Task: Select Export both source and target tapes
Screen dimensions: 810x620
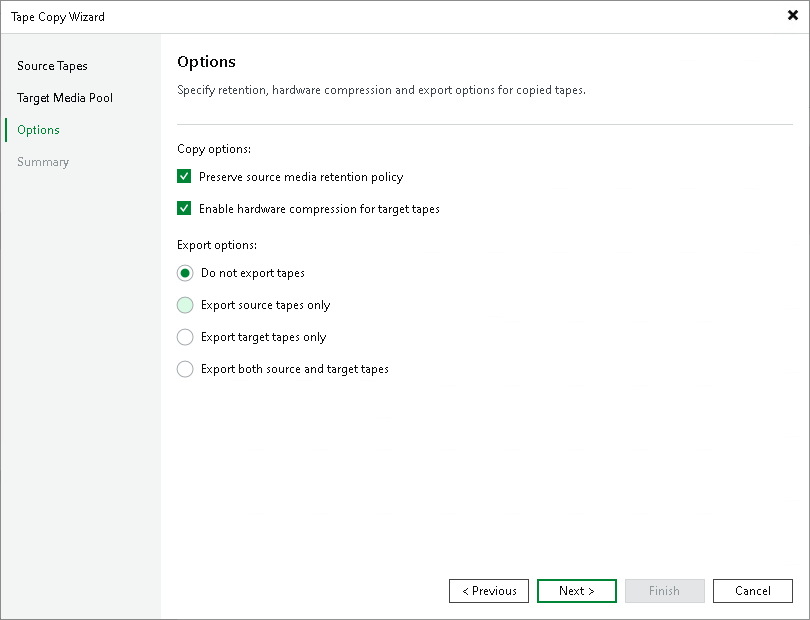Action: (185, 369)
